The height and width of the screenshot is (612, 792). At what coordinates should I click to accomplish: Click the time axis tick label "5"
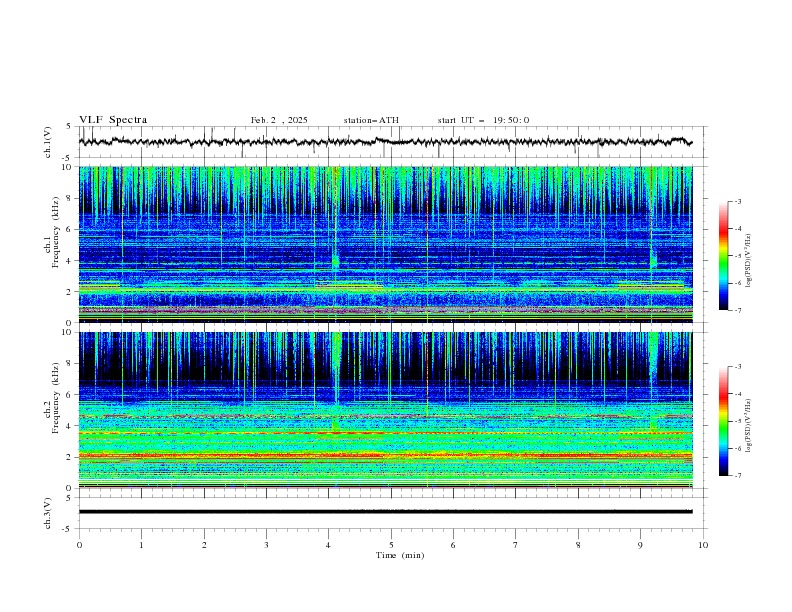point(391,545)
